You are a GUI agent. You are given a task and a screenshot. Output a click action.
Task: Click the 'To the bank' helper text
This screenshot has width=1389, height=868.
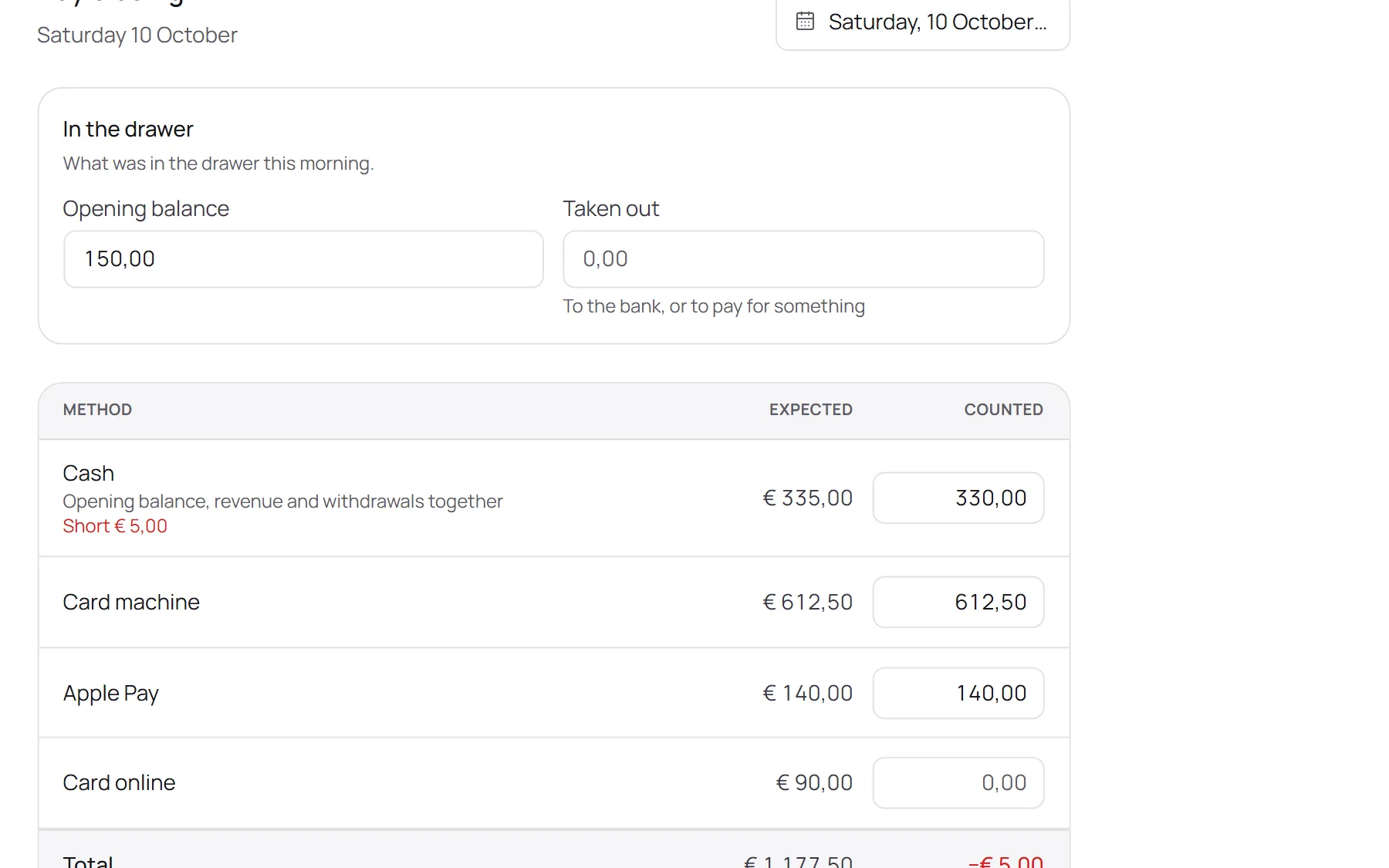pyautogui.click(x=714, y=306)
